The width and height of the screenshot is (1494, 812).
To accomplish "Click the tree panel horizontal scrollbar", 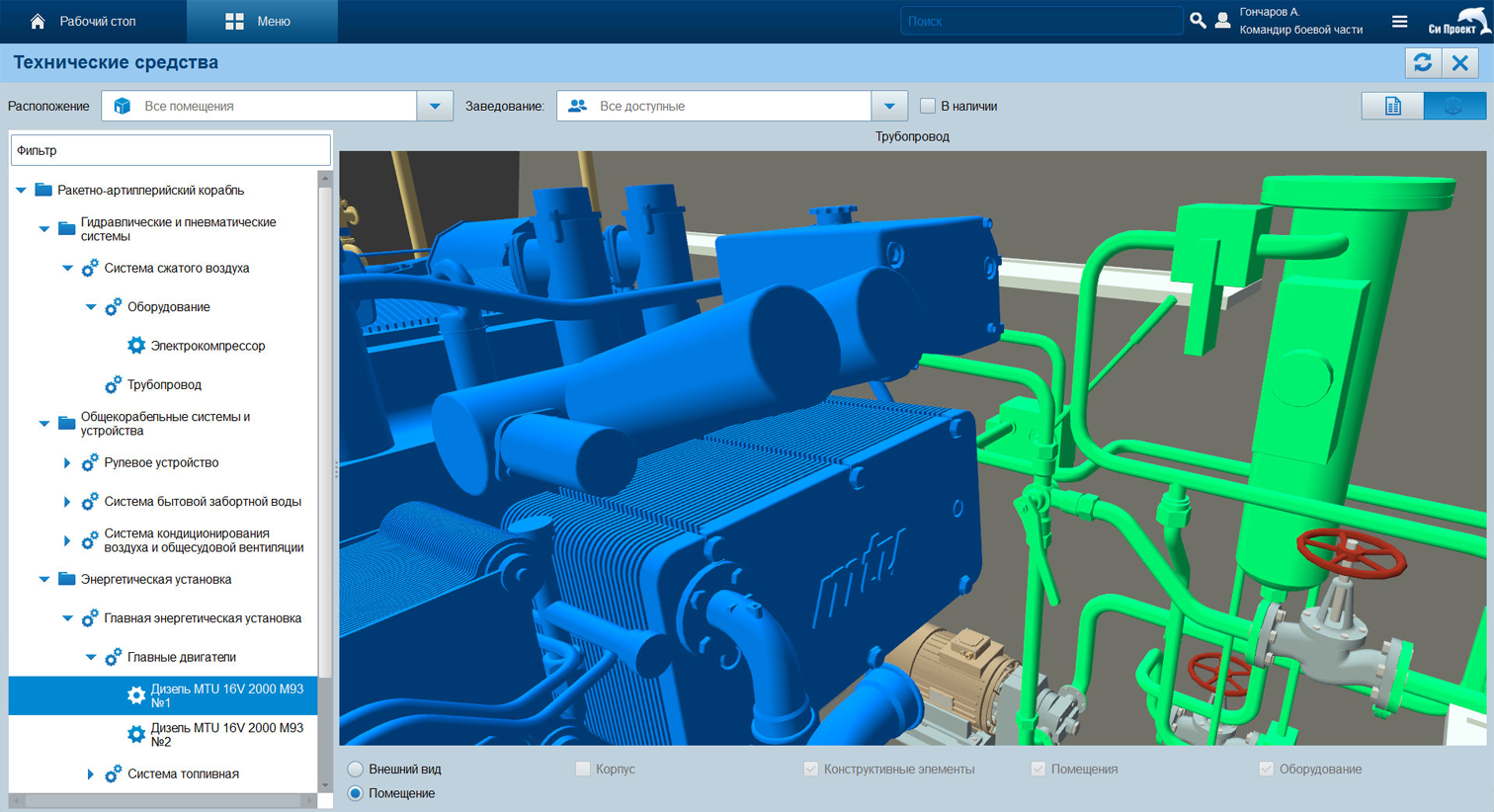I will 163,800.
